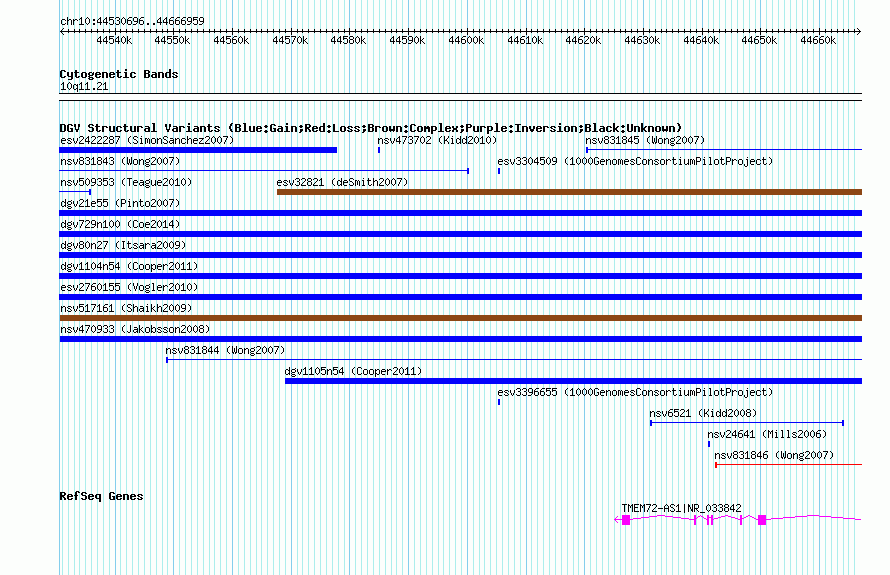Click the nsv831845 (Wong2007) label
Viewport: 890px width, 575px height.
pos(645,140)
